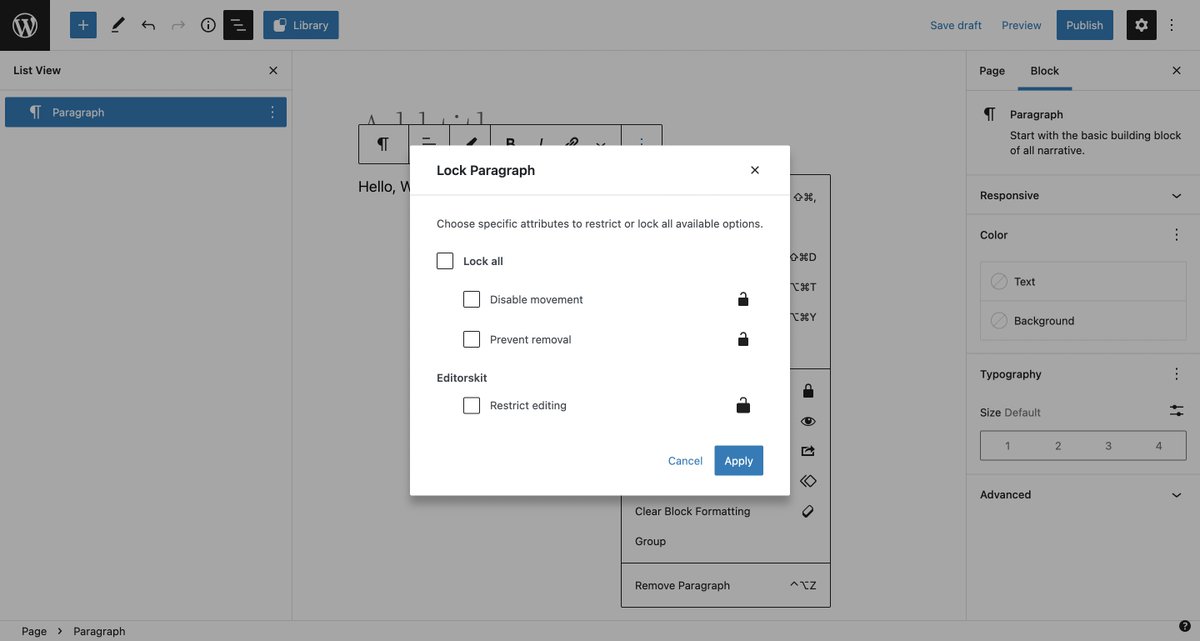Open Typography panel options menu
The image size is (1200, 641).
coord(1176,374)
